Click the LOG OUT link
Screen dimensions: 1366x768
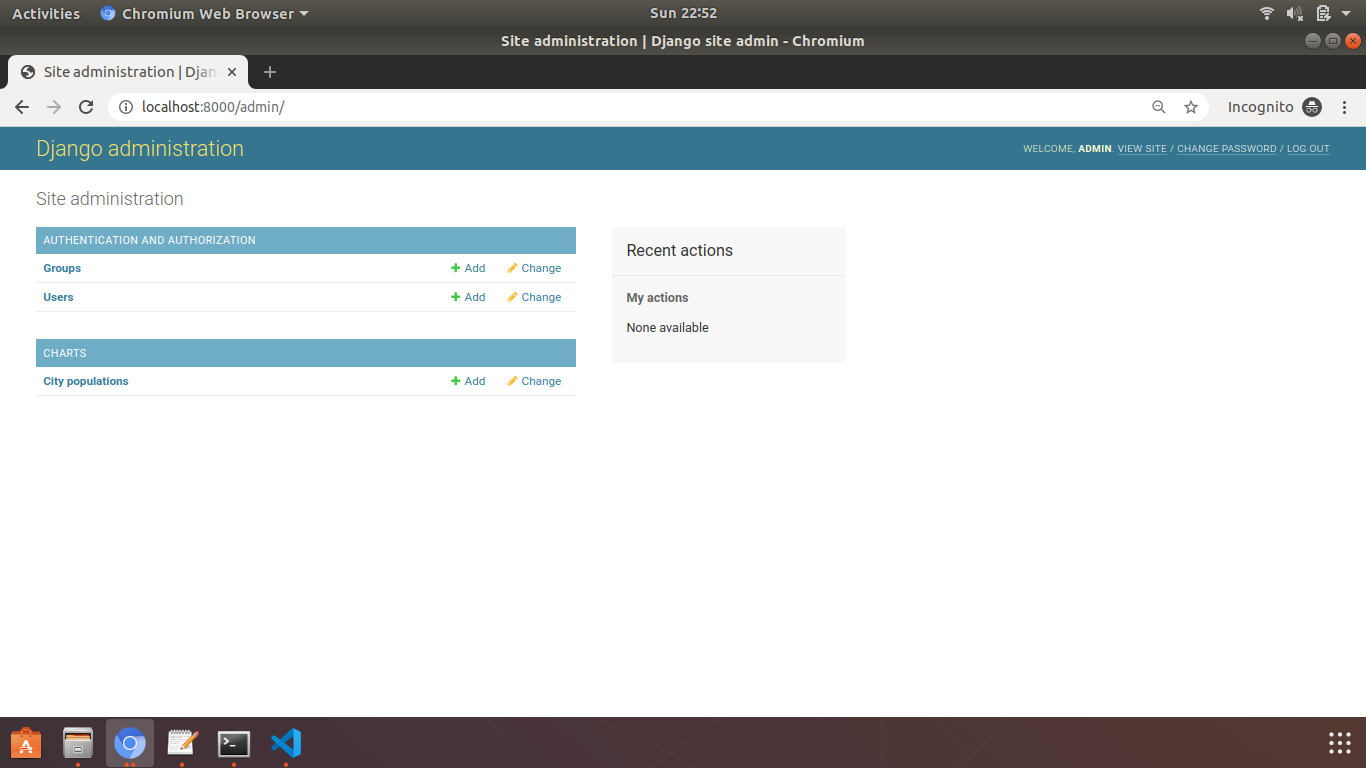pos(1308,149)
